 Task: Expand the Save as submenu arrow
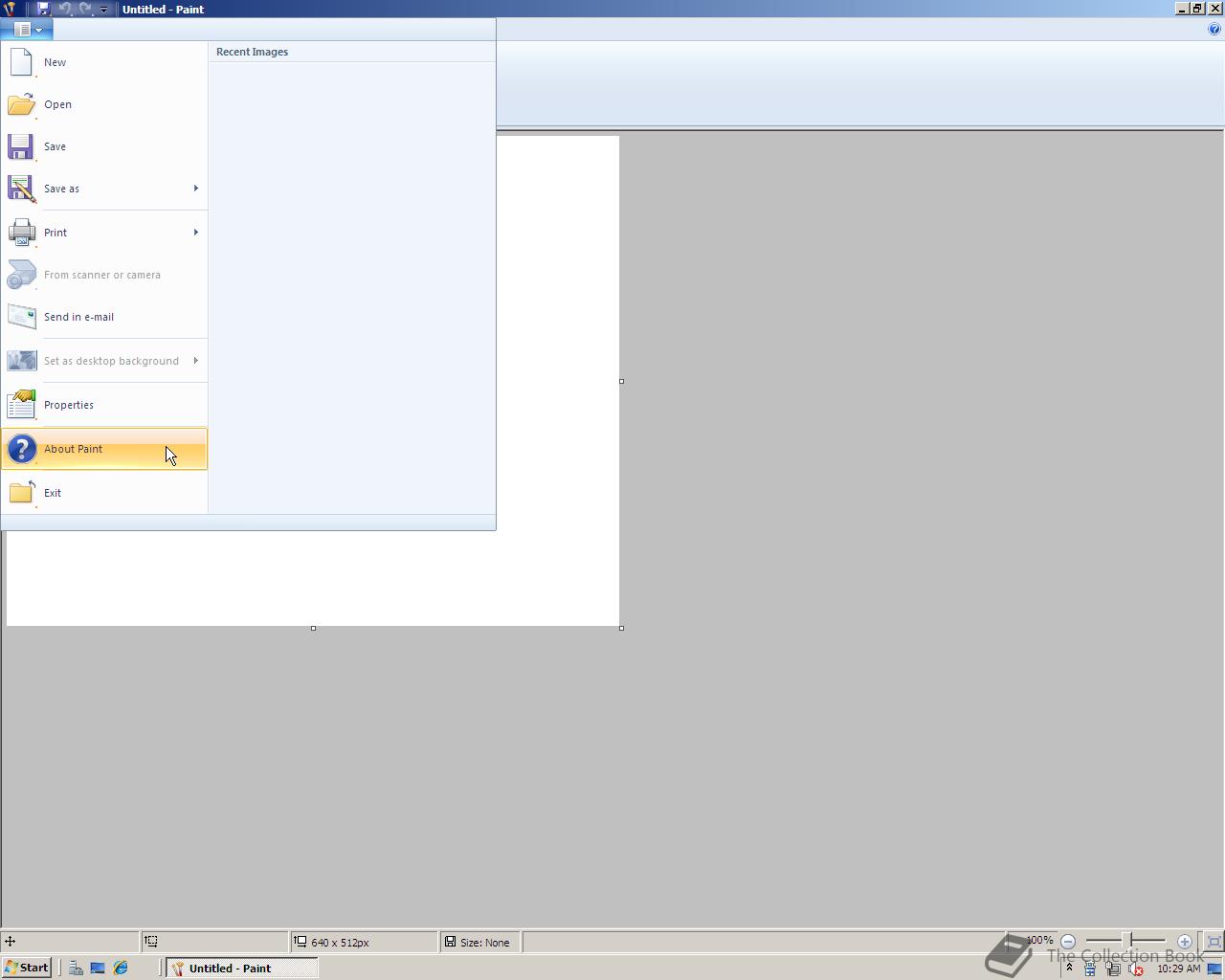(196, 189)
